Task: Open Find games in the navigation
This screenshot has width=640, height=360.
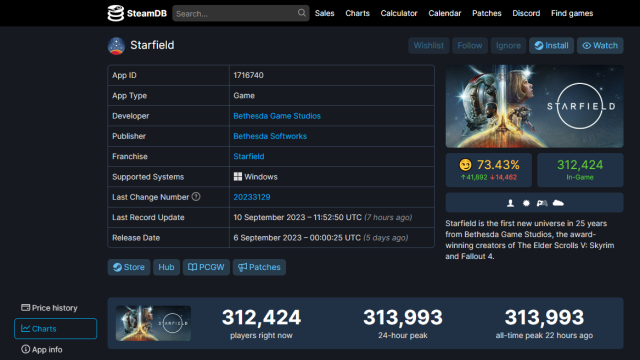Action: pos(572,13)
